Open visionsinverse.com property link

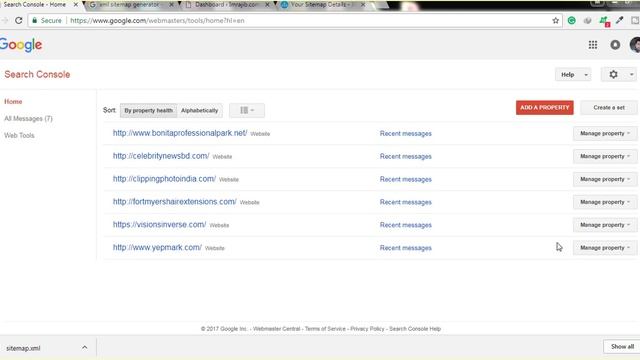159,224
